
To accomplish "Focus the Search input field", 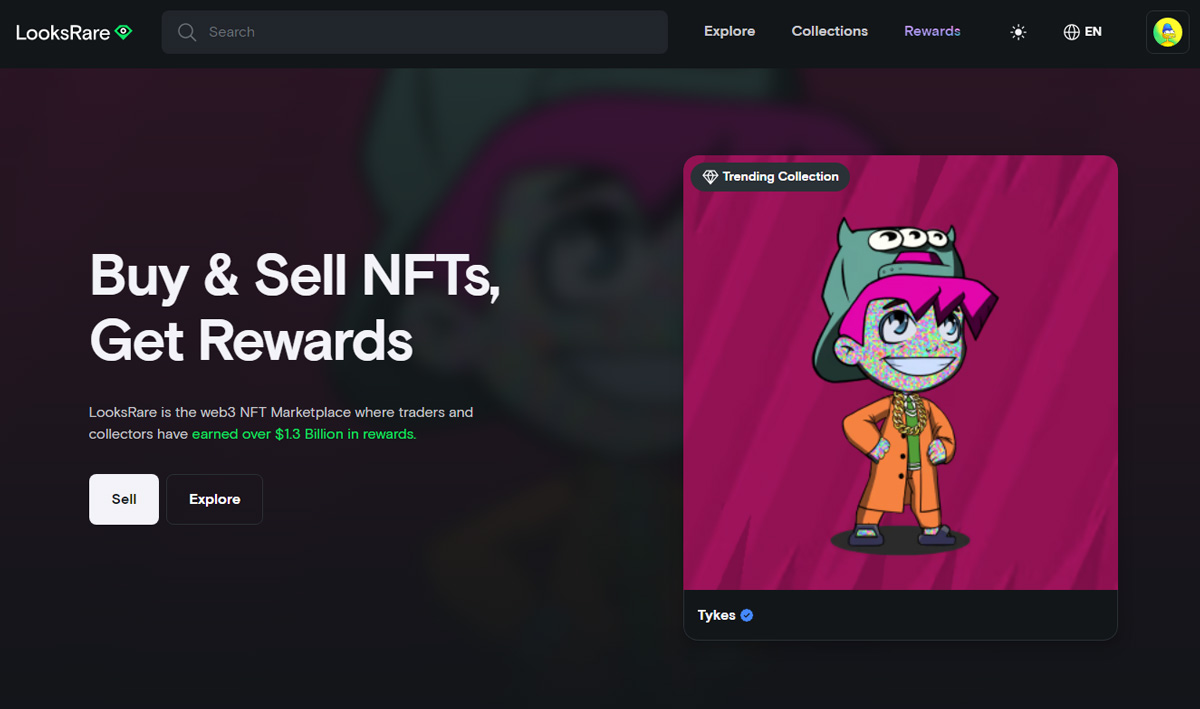I will pos(414,32).
